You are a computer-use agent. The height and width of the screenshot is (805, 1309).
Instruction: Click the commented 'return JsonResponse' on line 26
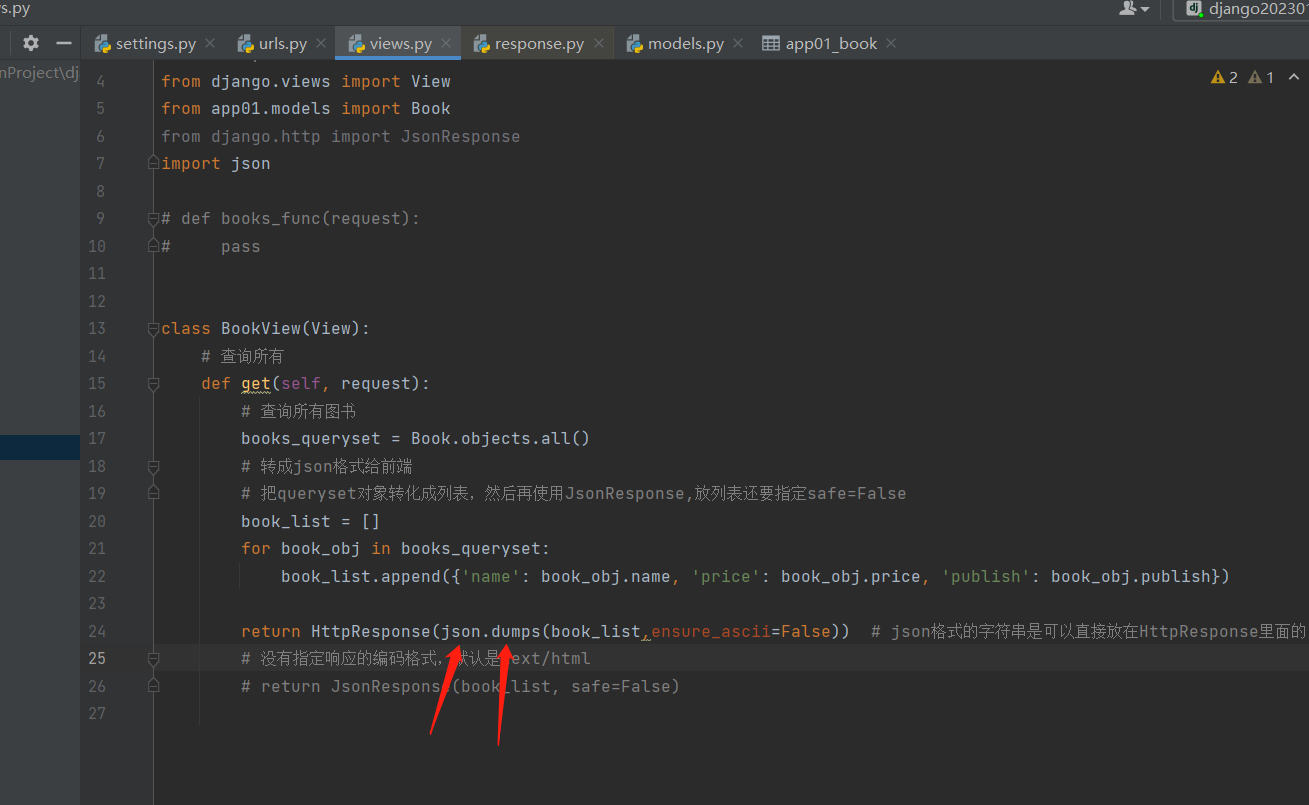tap(351, 686)
